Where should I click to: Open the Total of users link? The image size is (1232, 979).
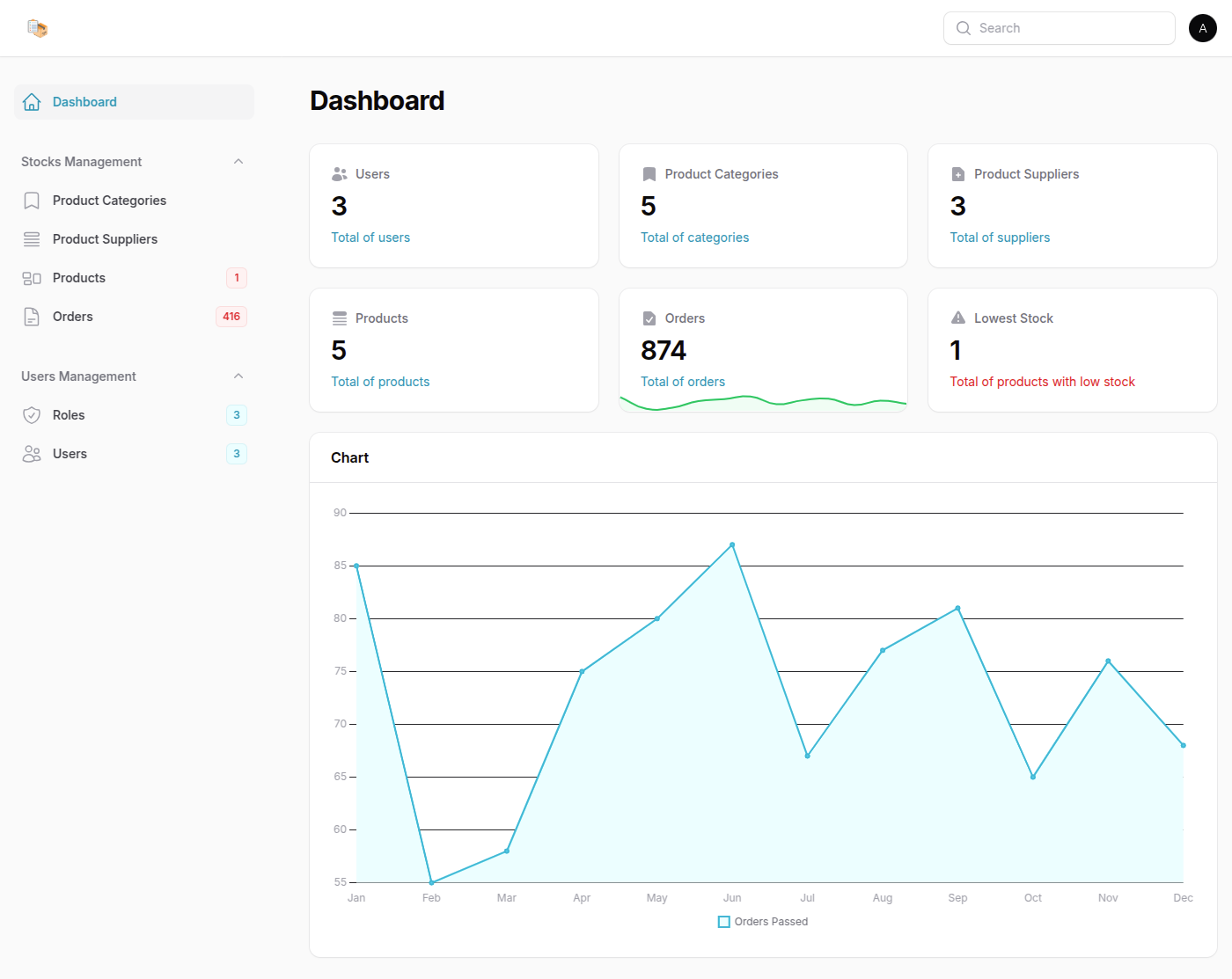coord(370,237)
